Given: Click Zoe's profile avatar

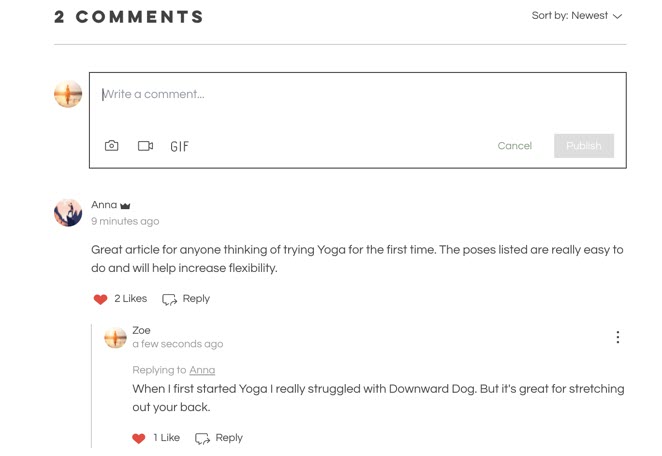Looking at the screenshot, I should 115,337.
